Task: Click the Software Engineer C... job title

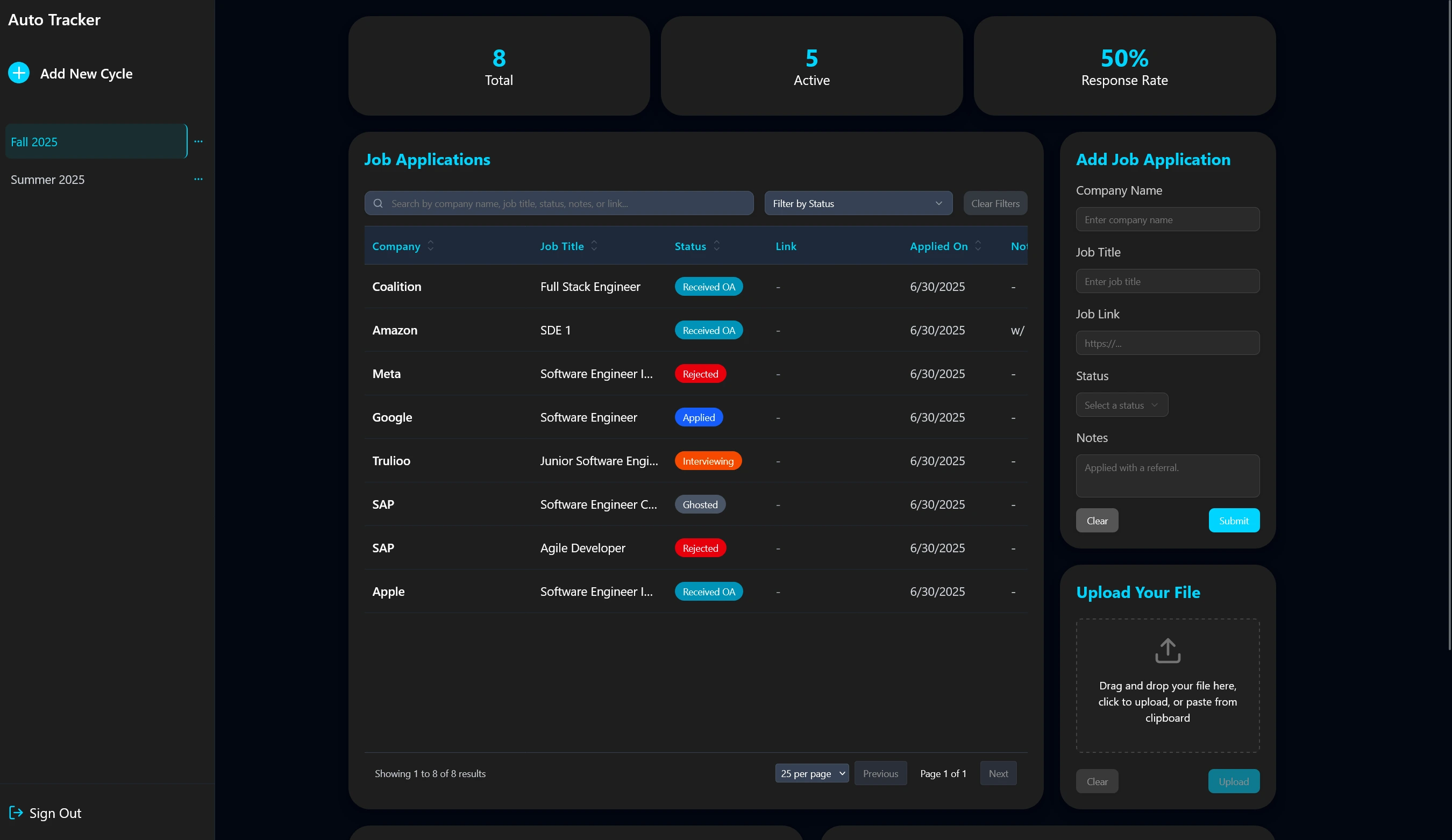Action: click(598, 504)
